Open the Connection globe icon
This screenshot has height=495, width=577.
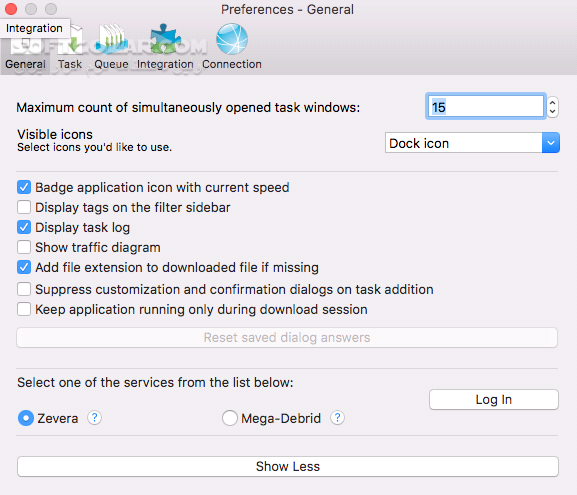tap(232, 47)
